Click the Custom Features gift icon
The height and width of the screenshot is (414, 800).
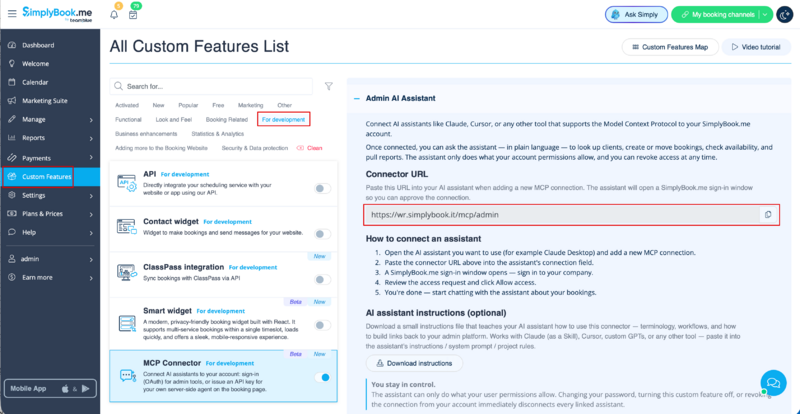pyautogui.click(x=12, y=177)
